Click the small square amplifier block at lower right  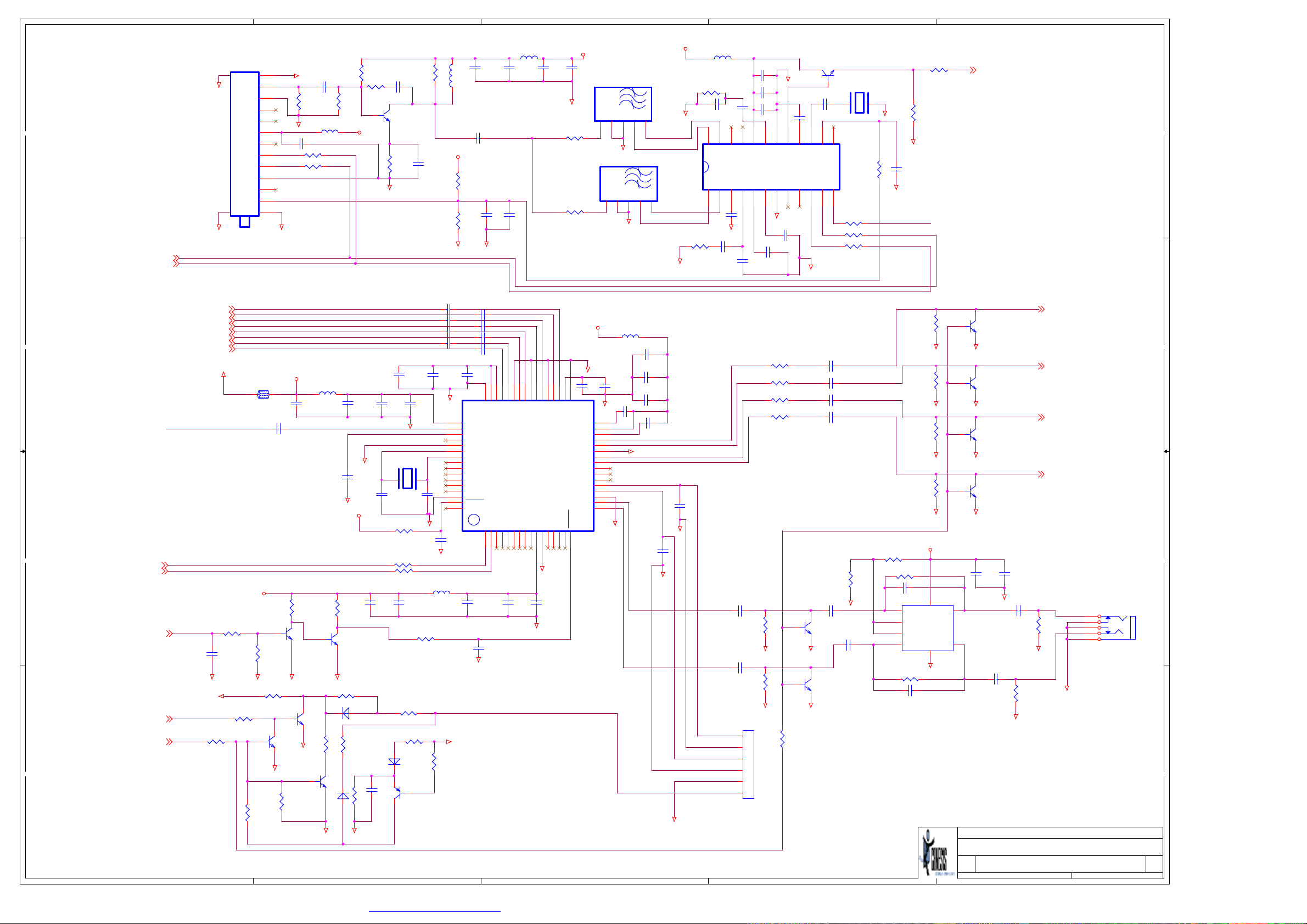(927, 628)
